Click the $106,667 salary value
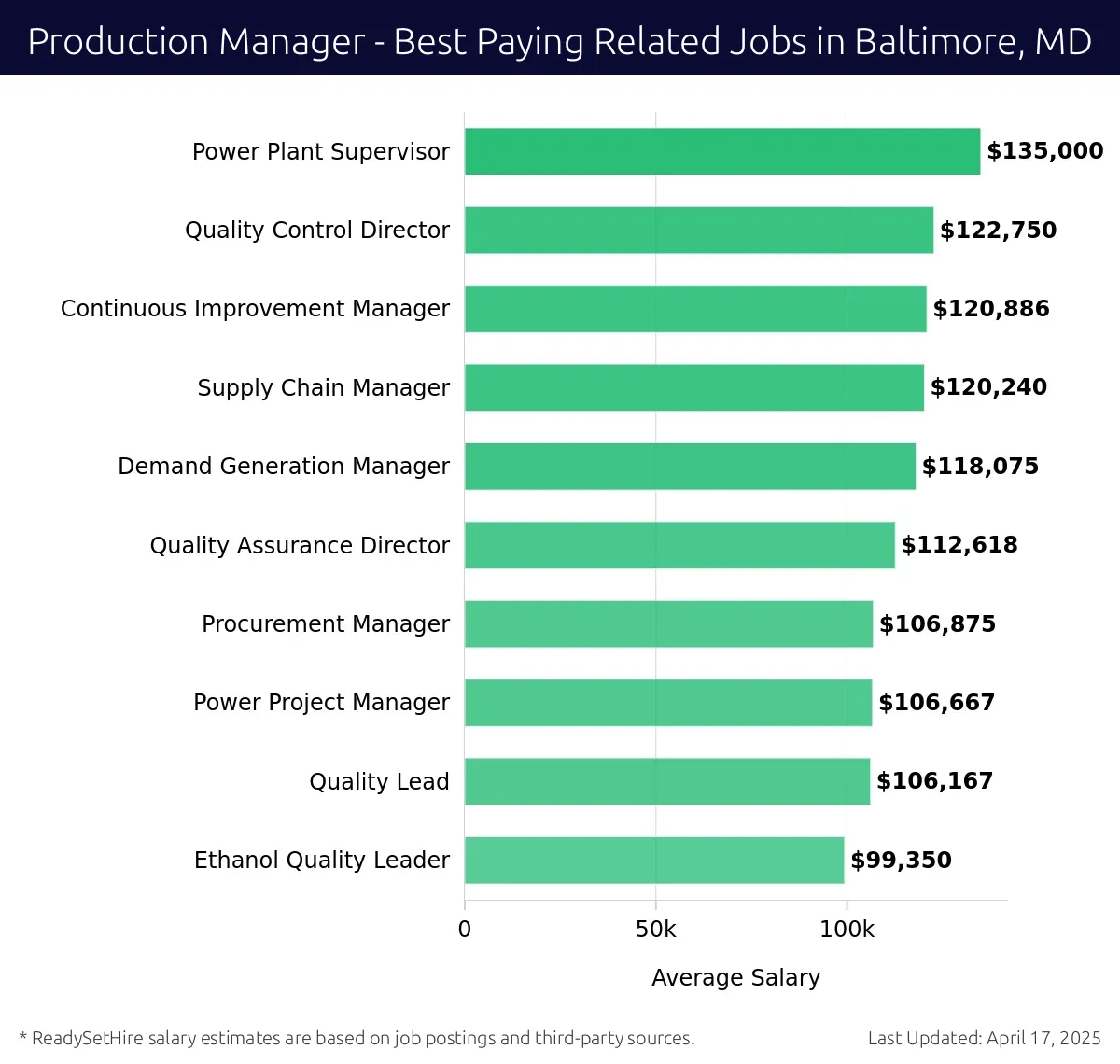Screen dimensions: 1120x1064 click(x=937, y=703)
